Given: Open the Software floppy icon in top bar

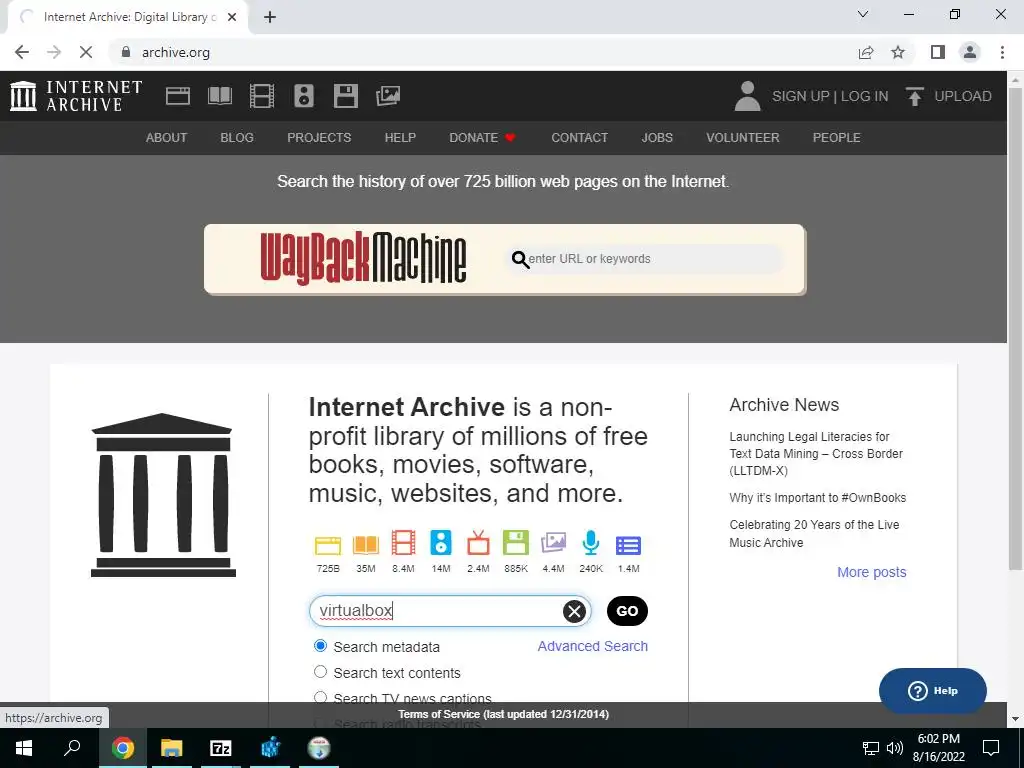Looking at the screenshot, I should pyautogui.click(x=345, y=96).
